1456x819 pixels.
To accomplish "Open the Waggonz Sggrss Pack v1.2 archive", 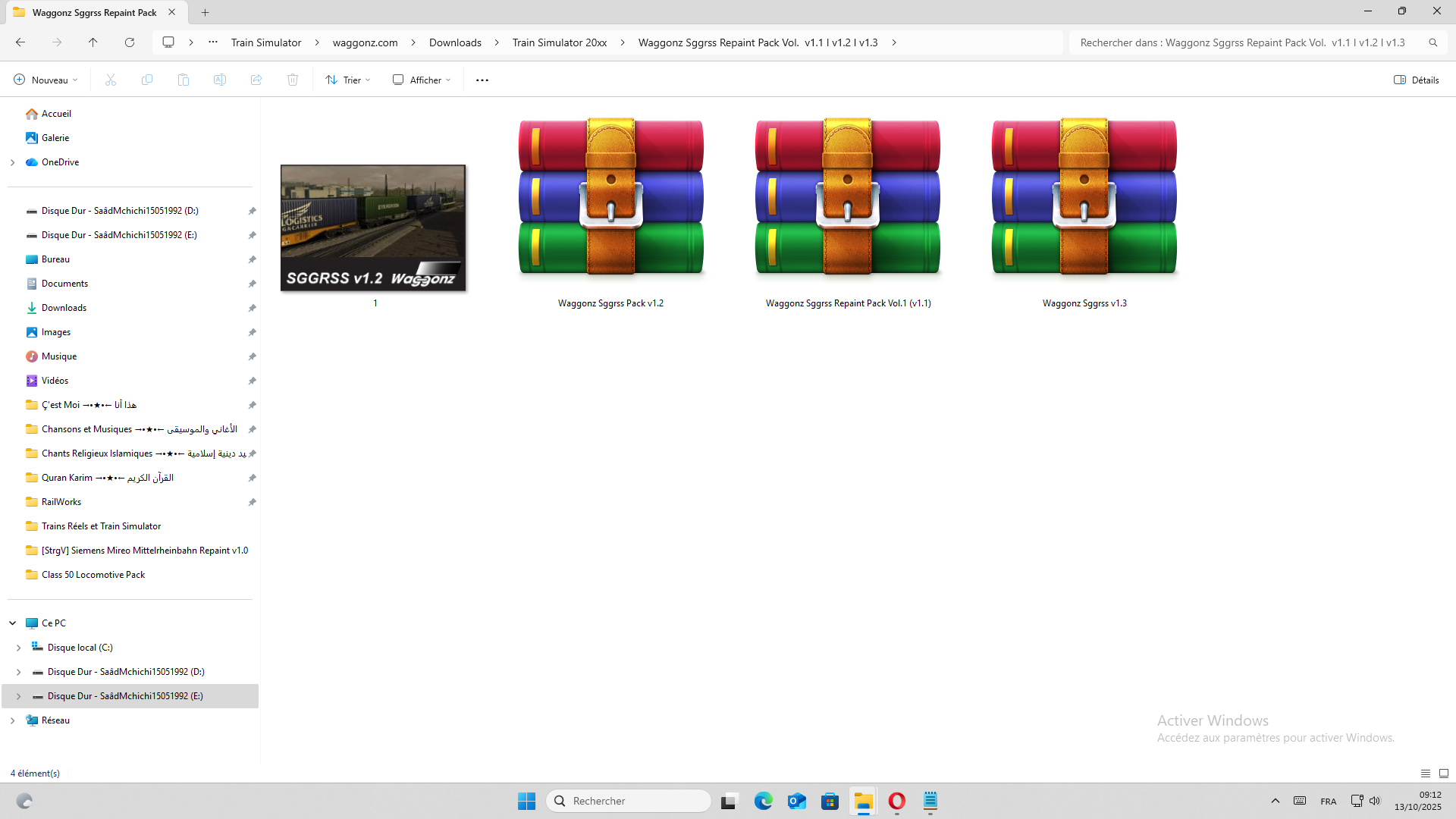I will (x=610, y=197).
